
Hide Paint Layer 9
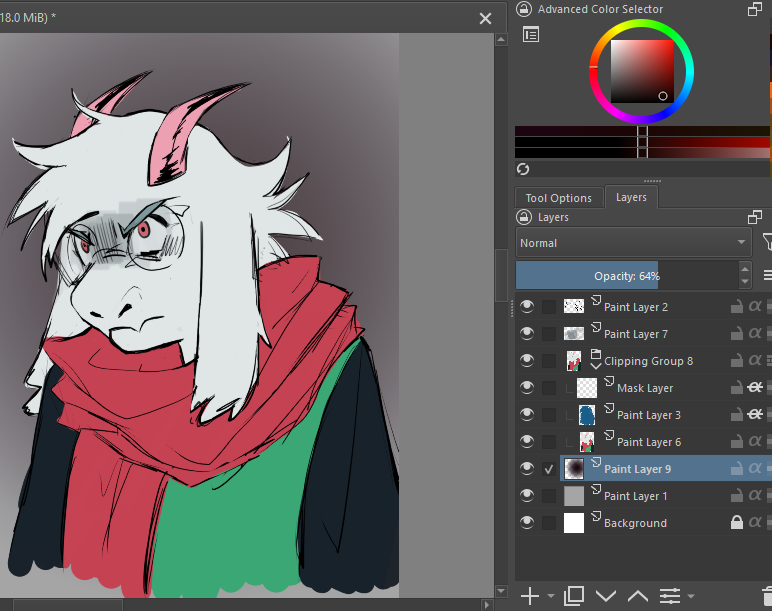tap(527, 468)
